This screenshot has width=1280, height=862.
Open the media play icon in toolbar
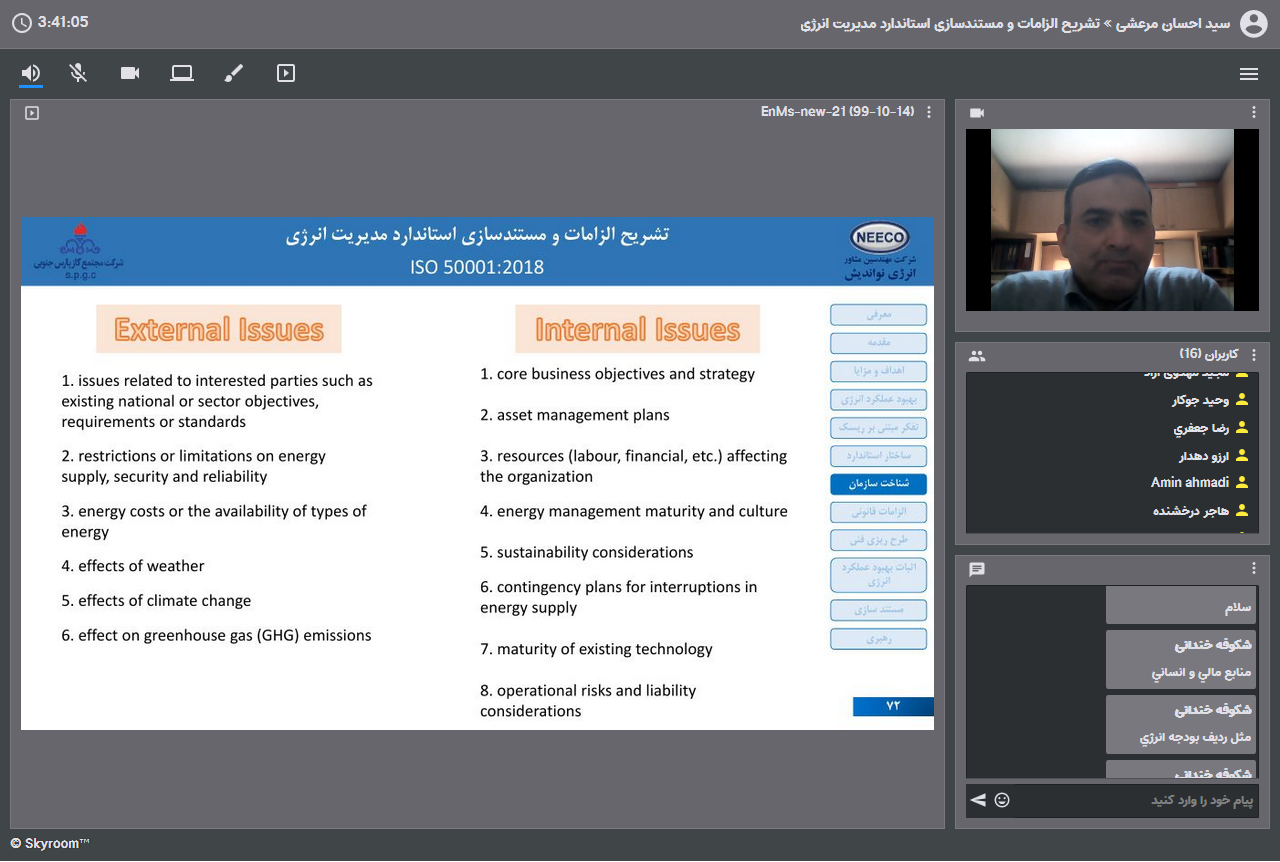tap(286, 73)
